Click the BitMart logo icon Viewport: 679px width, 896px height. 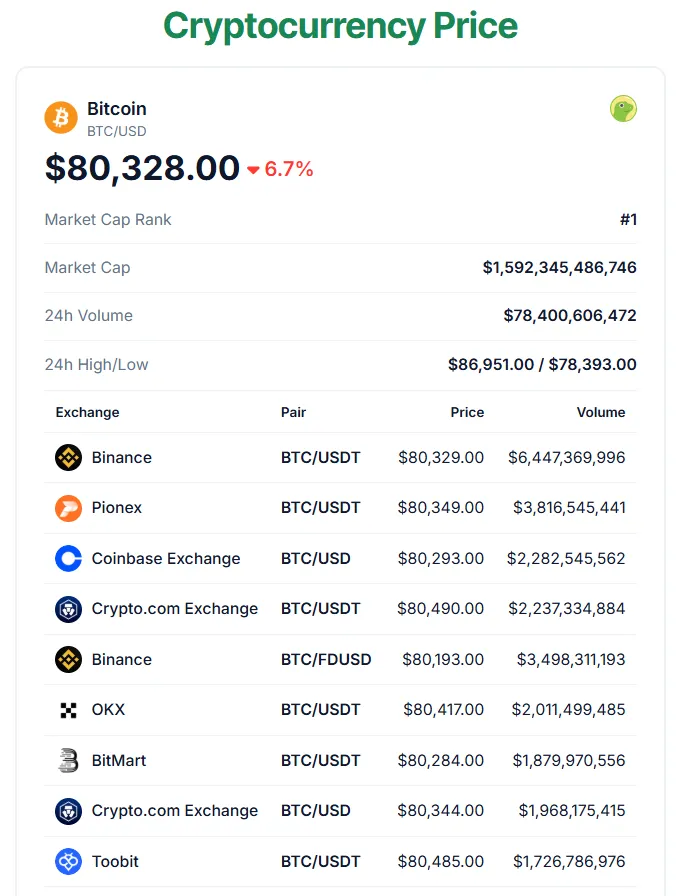pos(68,760)
